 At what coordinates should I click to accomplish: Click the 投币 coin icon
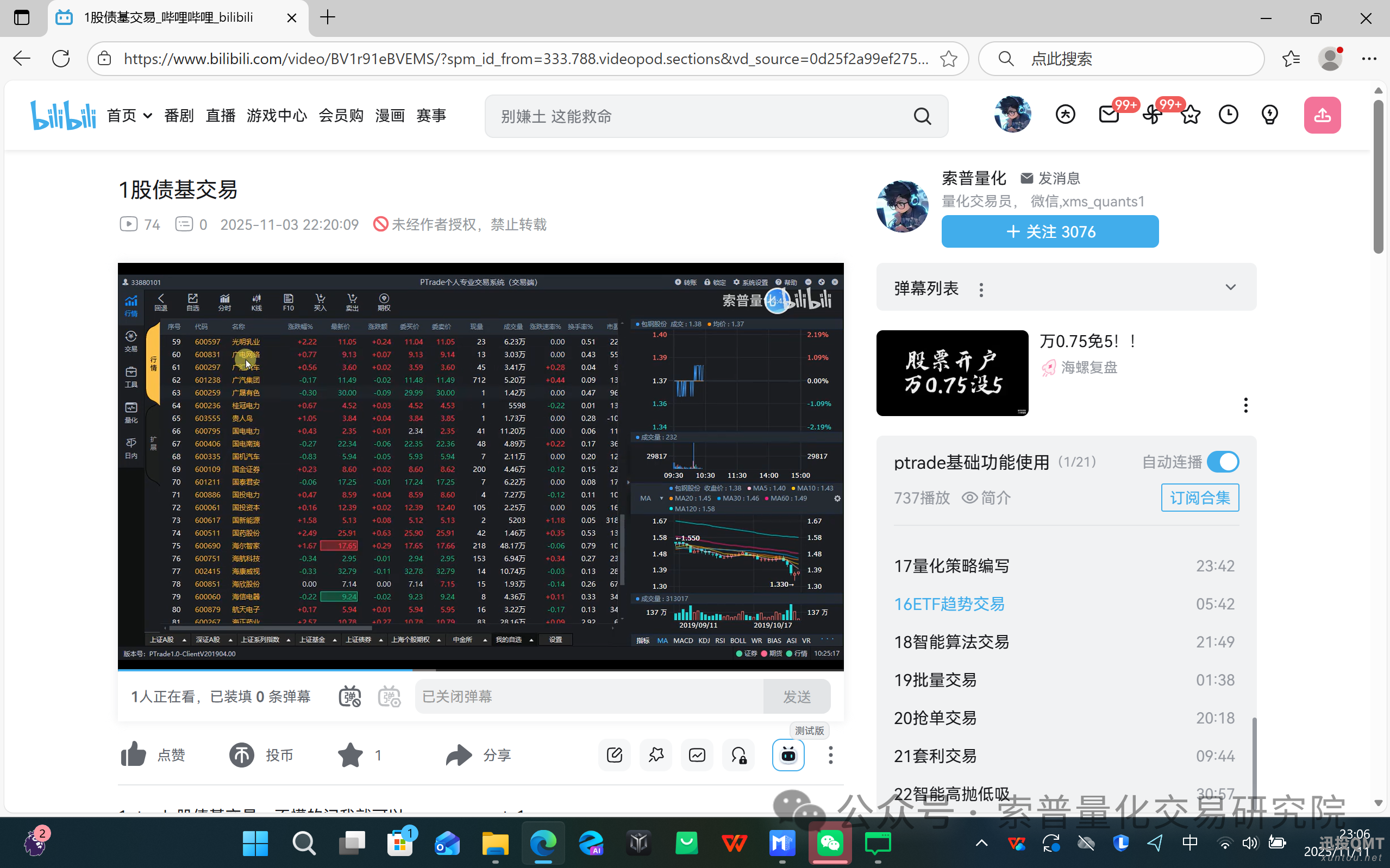coord(242,755)
